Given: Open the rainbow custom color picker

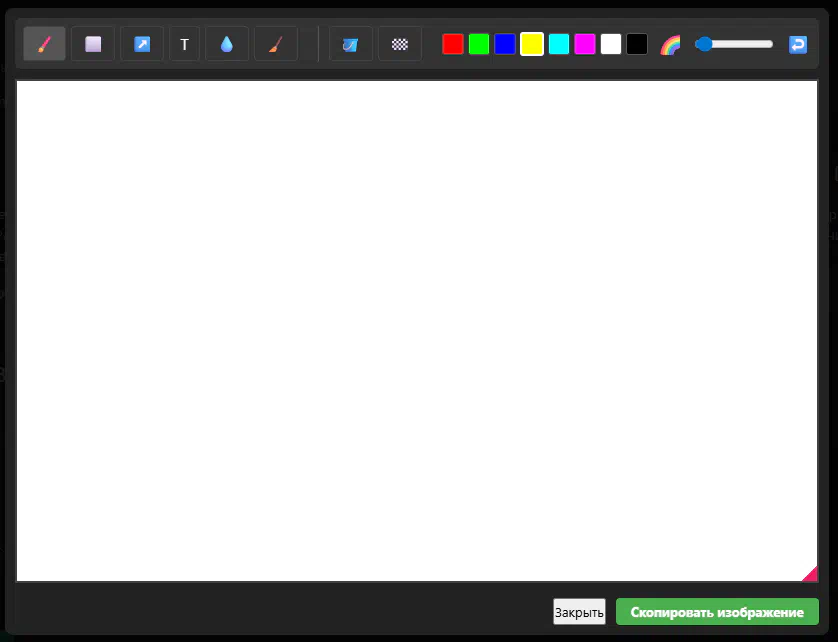Looking at the screenshot, I should click(x=670, y=44).
